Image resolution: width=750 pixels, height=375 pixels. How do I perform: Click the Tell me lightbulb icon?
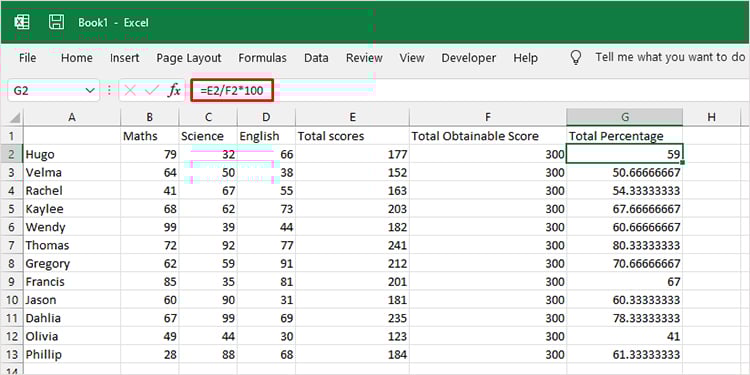click(576, 58)
